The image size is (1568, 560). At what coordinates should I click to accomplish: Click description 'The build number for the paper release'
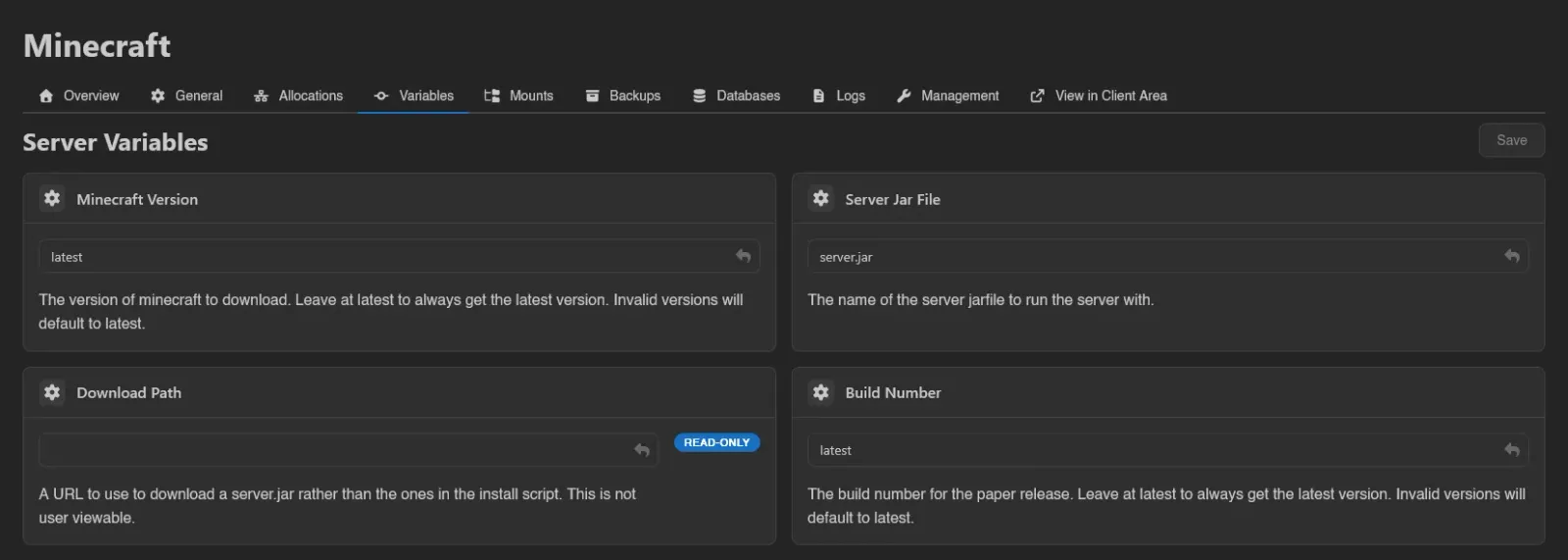click(1166, 505)
